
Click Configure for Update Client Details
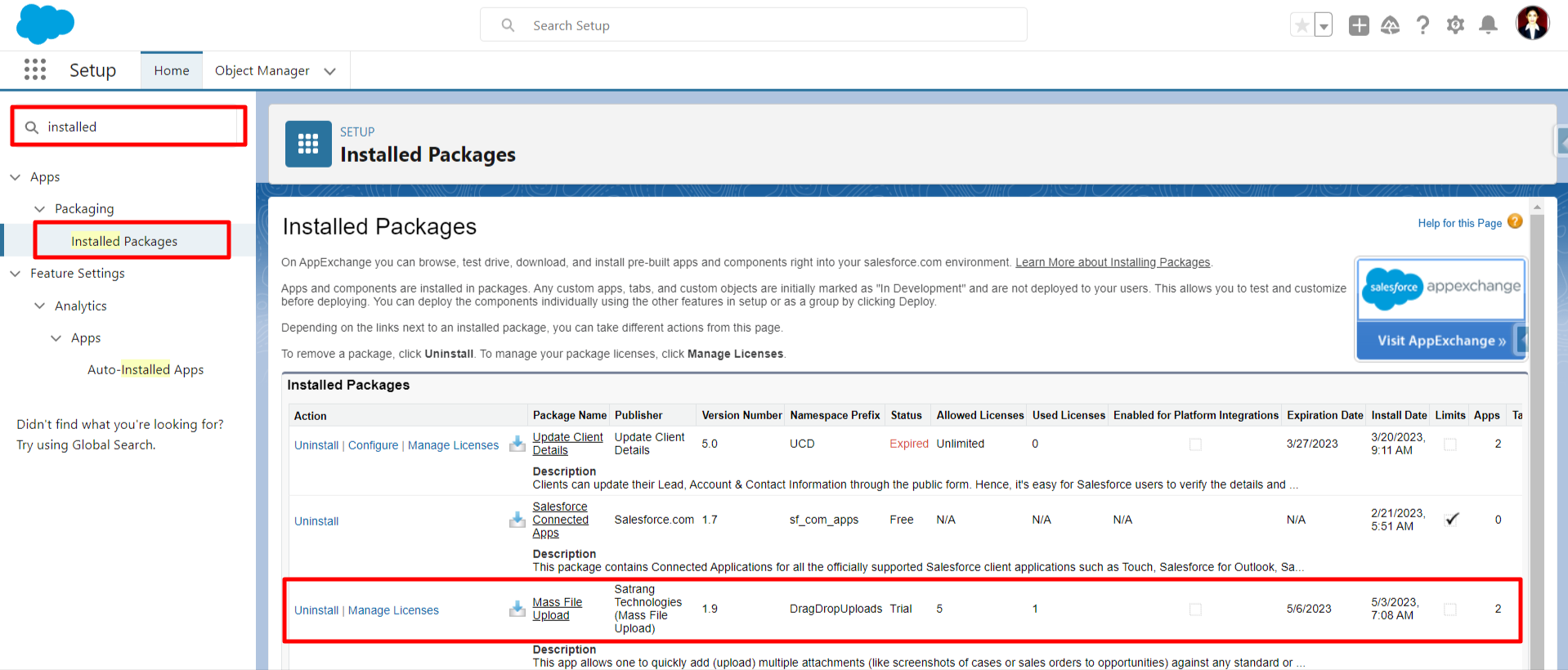373,445
